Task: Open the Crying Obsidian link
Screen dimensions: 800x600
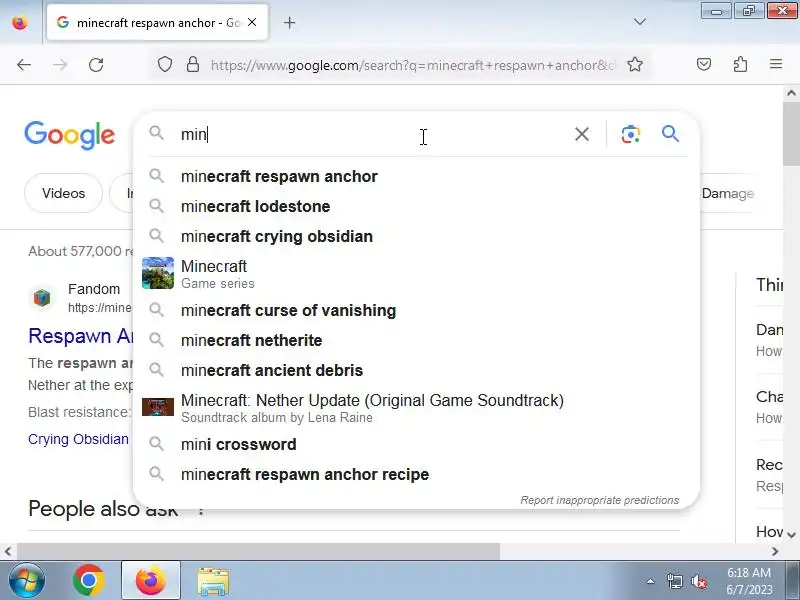Action: point(78,439)
